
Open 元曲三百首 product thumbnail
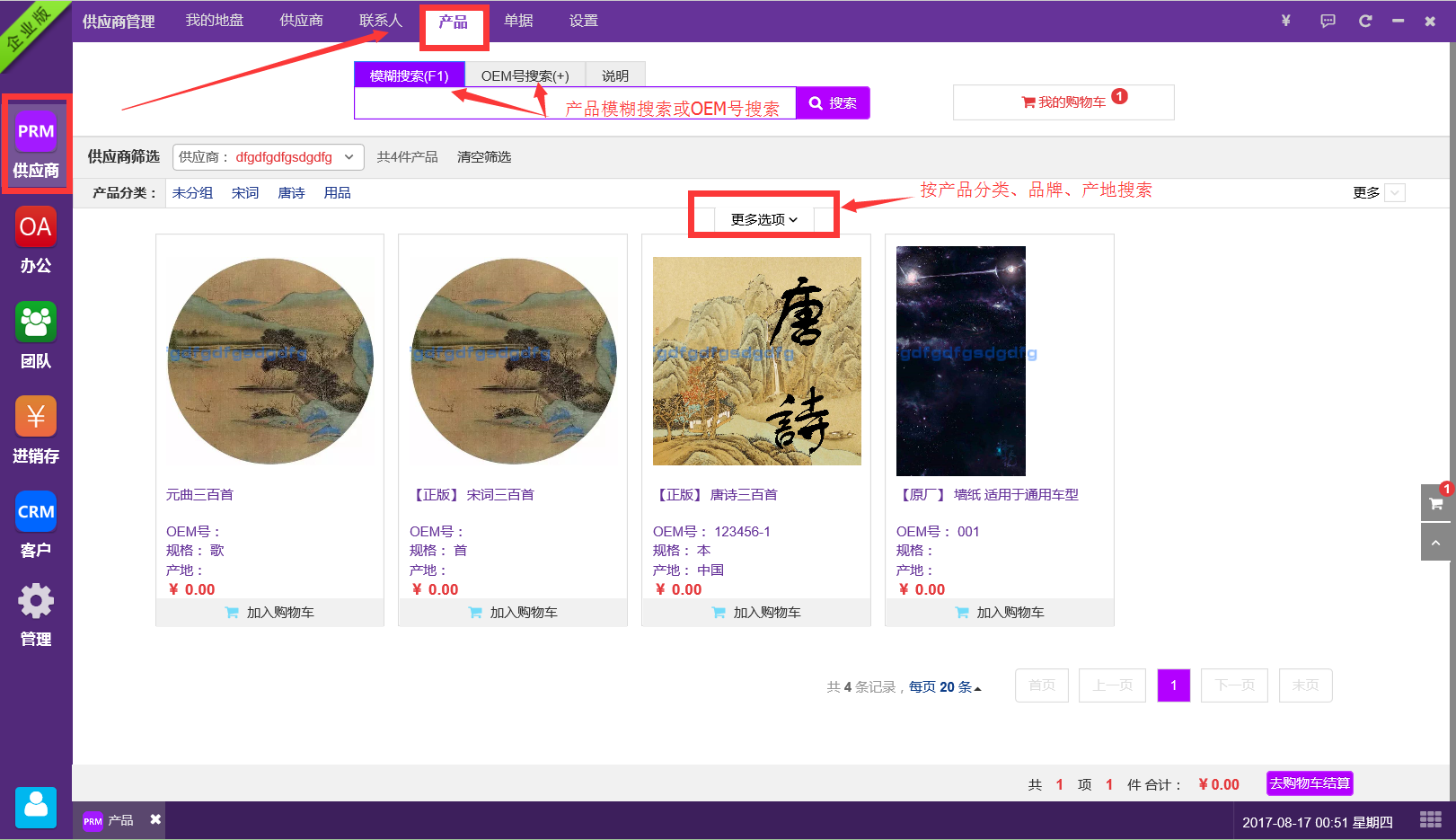[270, 361]
